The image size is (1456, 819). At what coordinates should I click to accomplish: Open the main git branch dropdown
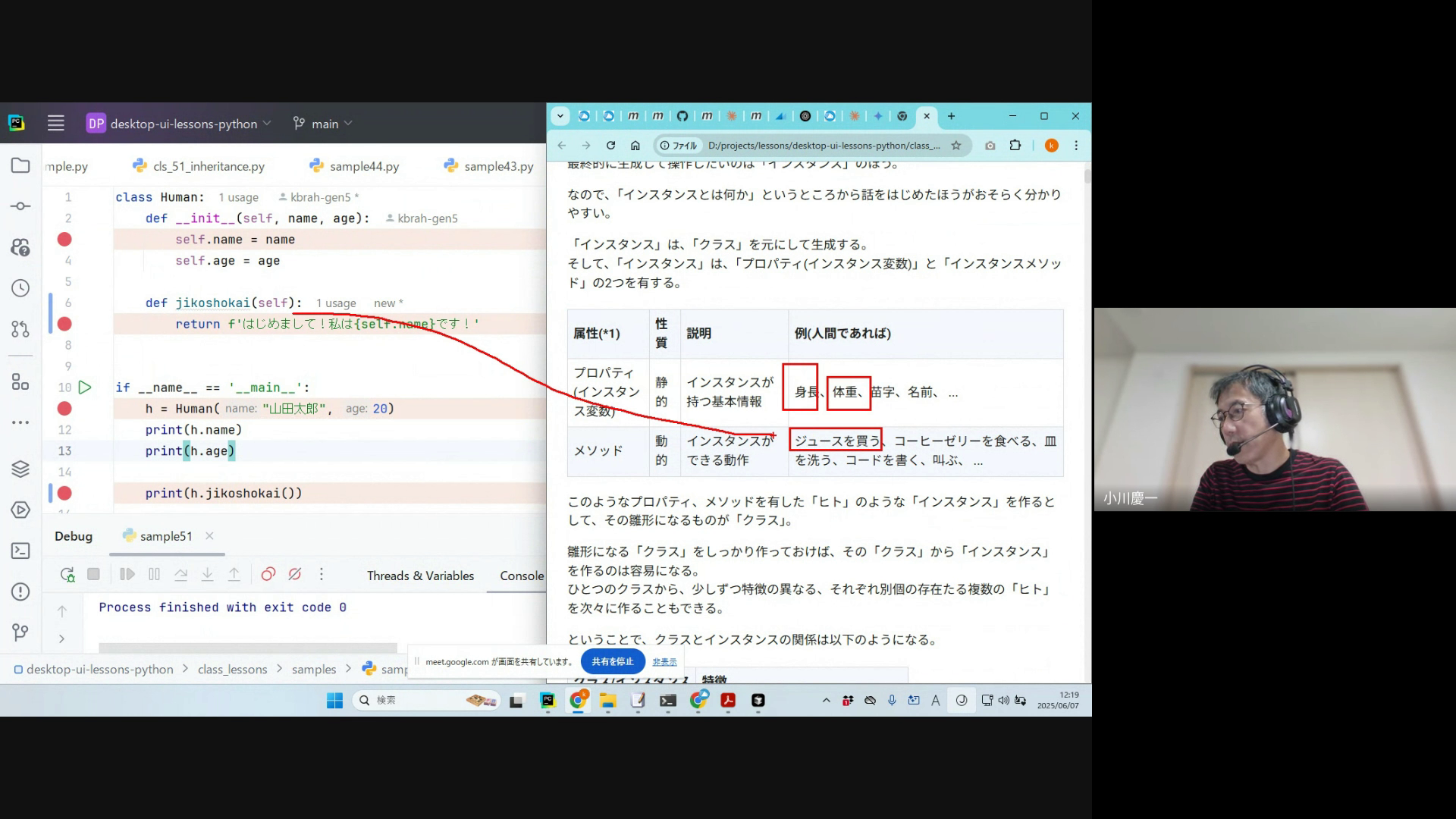point(325,124)
